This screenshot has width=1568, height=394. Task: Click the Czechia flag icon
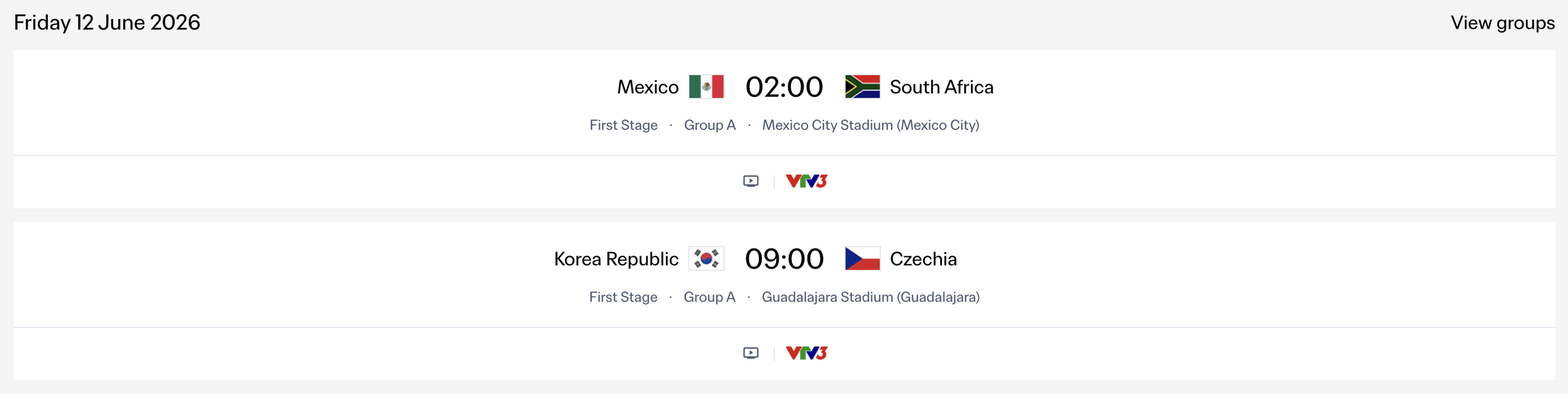click(862, 259)
